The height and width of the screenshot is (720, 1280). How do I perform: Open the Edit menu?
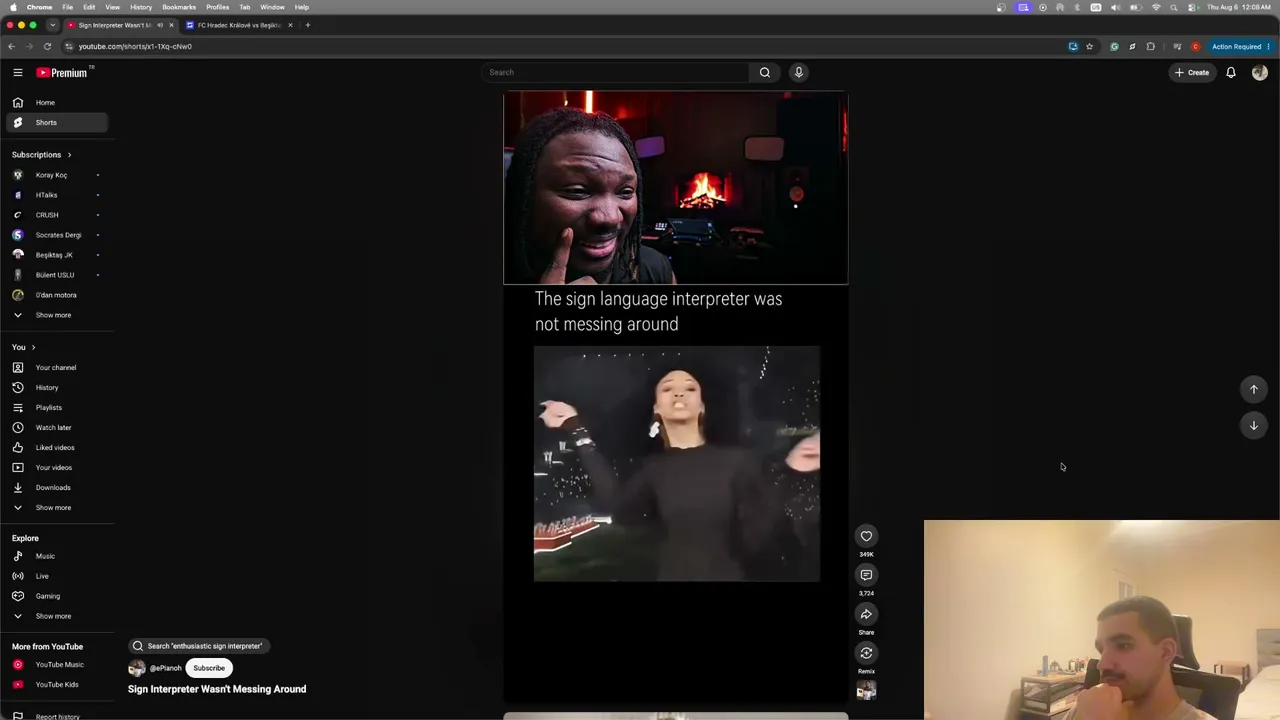[x=89, y=7]
